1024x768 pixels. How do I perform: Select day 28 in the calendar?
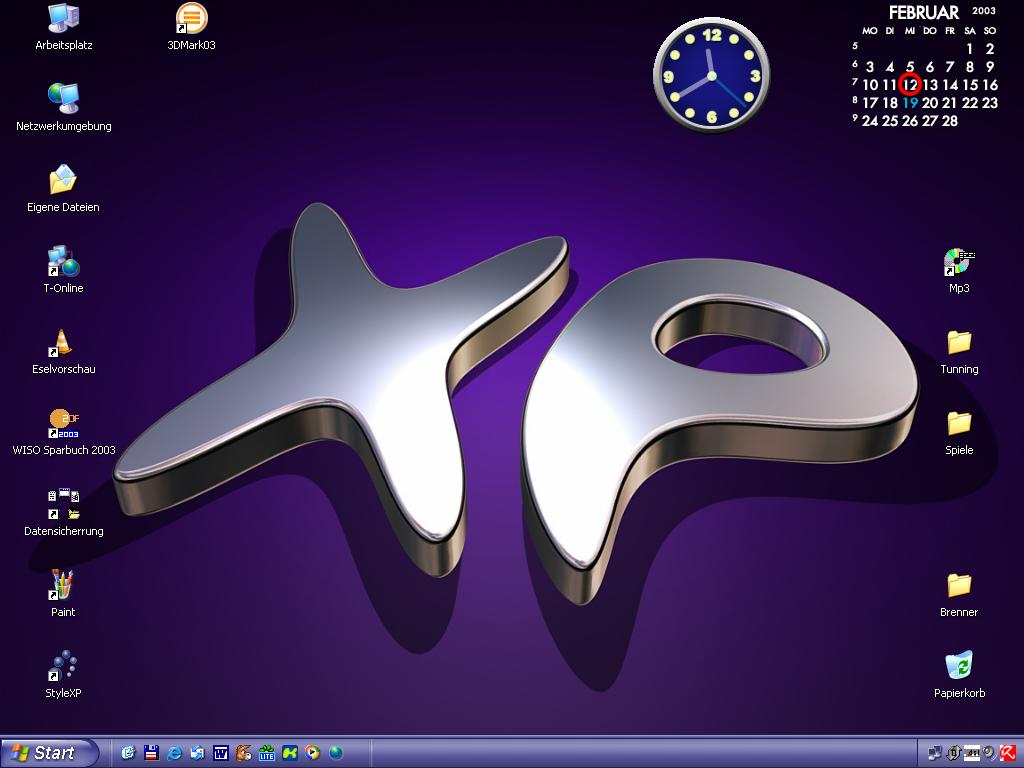click(950, 121)
